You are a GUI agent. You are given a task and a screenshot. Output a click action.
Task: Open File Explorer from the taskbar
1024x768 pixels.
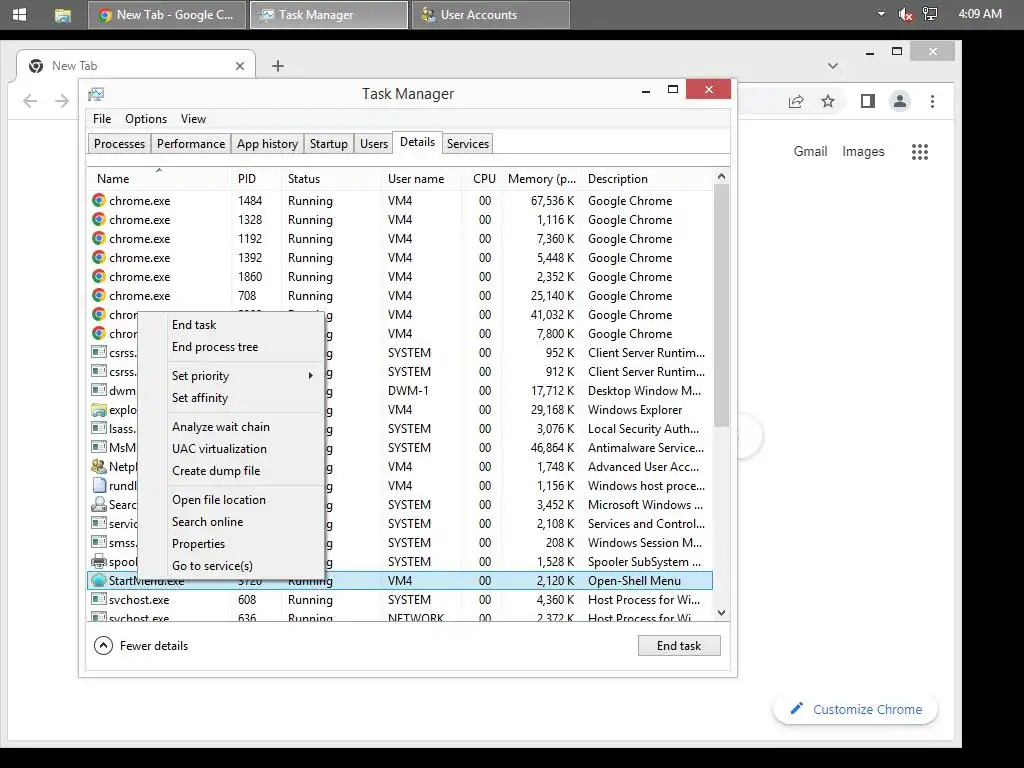click(x=63, y=15)
